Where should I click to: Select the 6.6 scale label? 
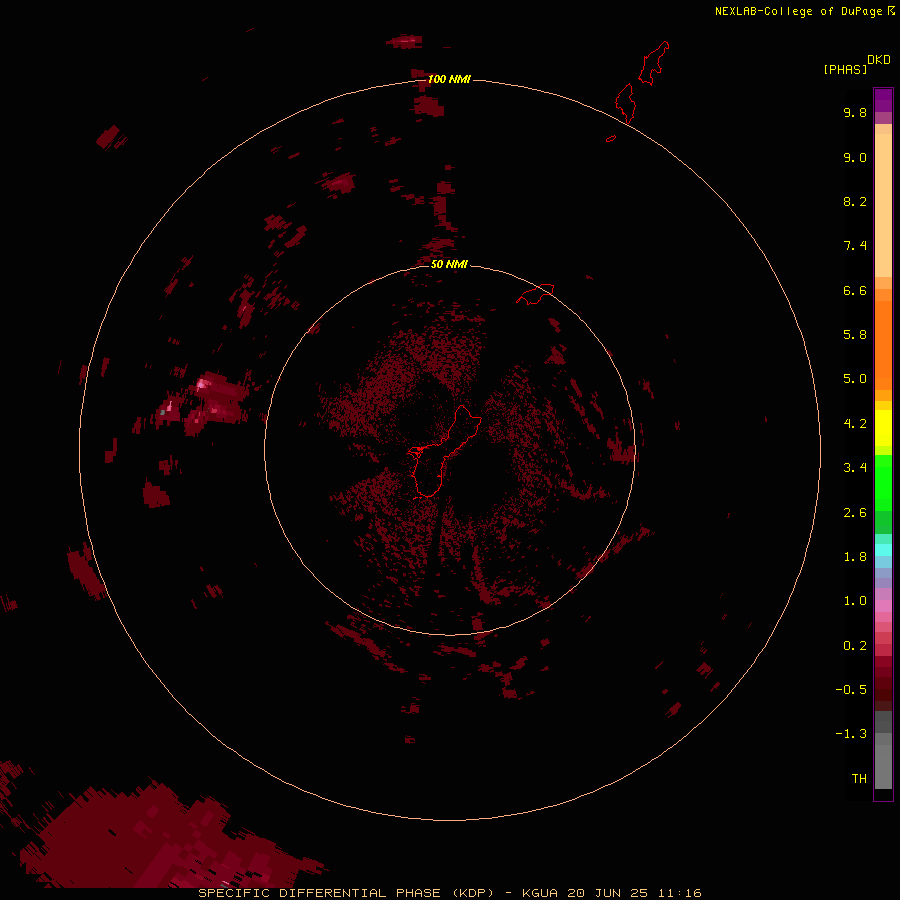[x=855, y=290]
